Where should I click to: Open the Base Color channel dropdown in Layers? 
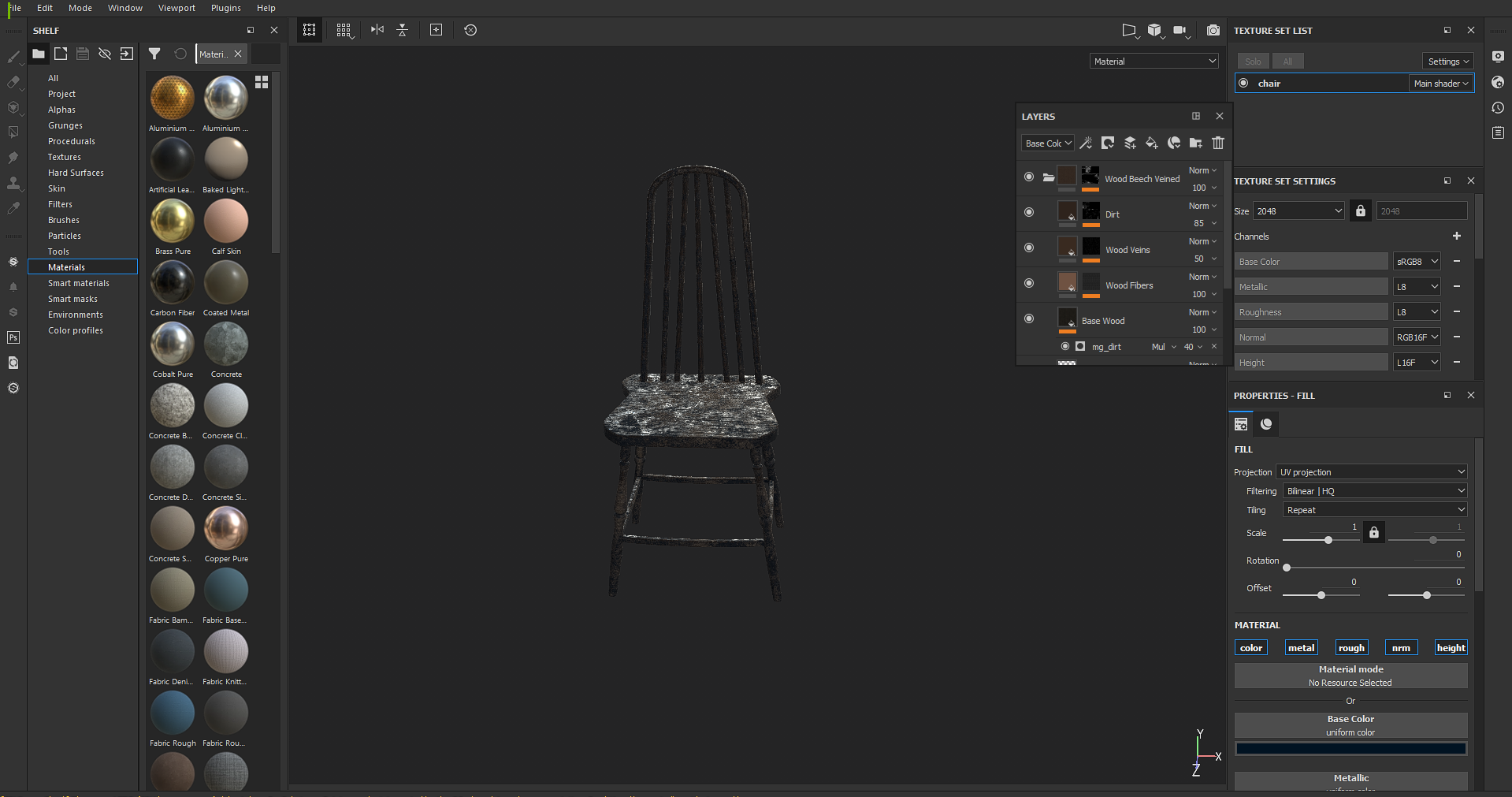pos(1048,143)
